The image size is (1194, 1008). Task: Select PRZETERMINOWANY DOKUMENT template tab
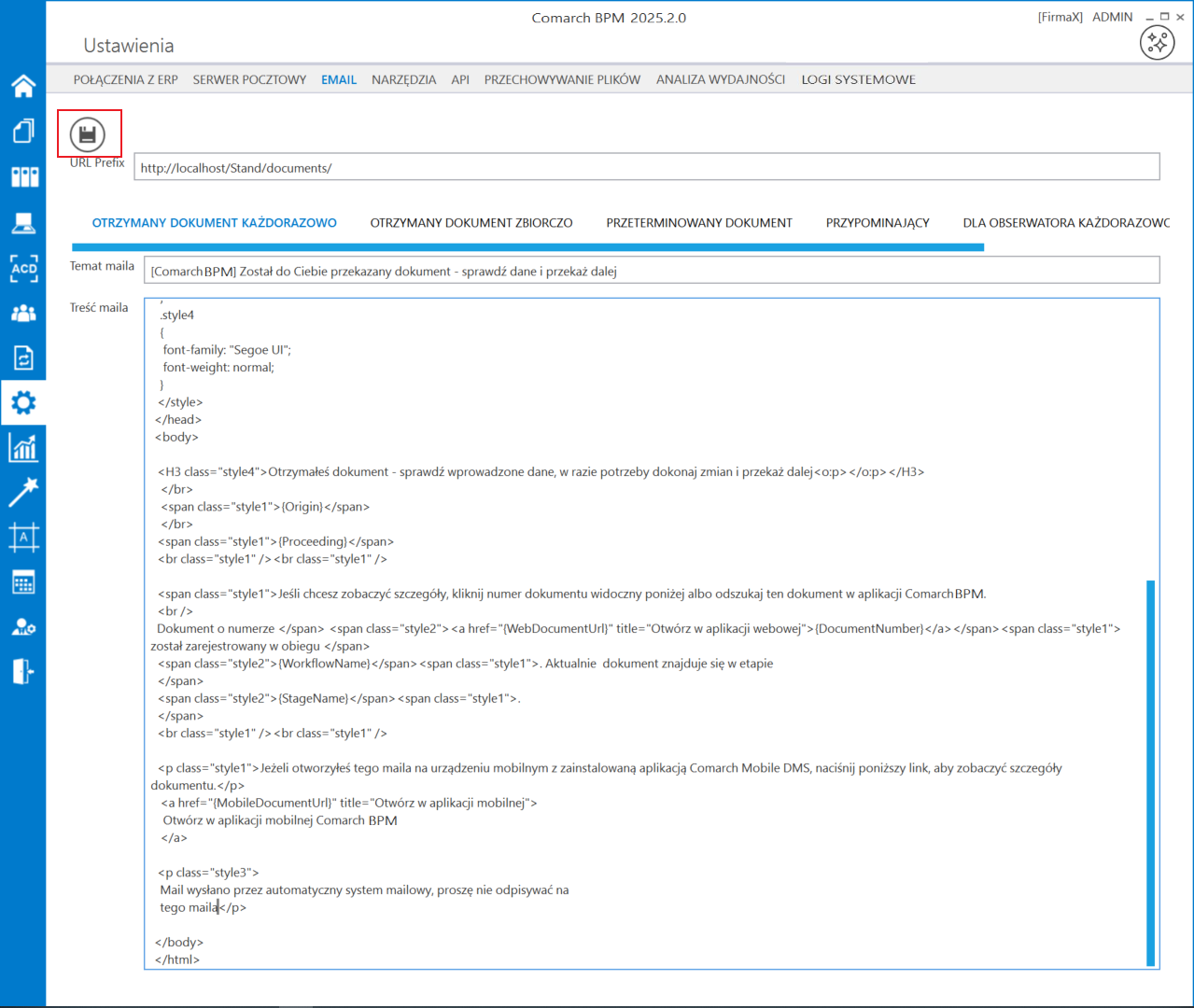point(699,223)
